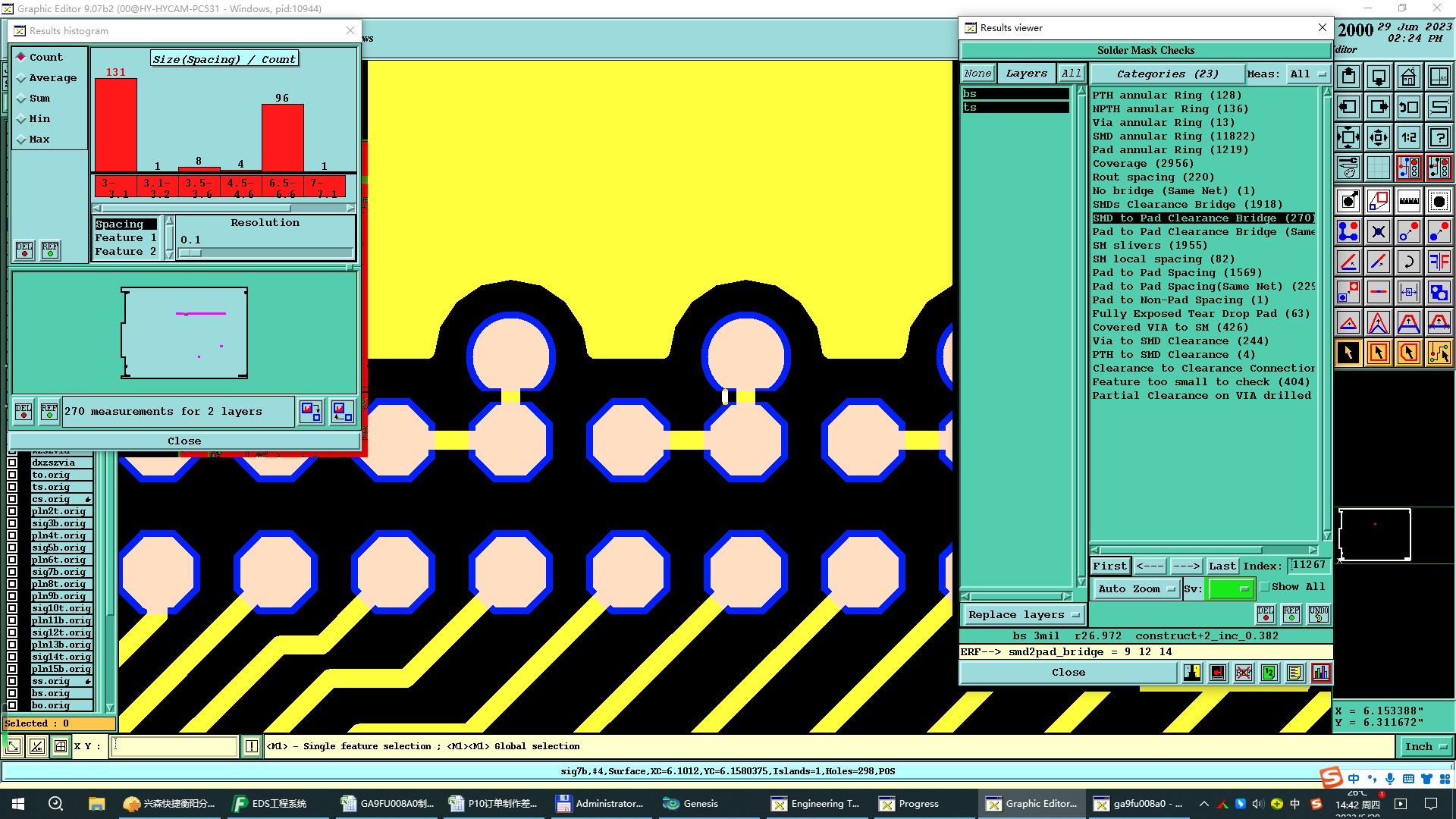Image resolution: width=1456 pixels, height=819 pixels.
Task: Select the Max radio option in histogram
Action: pyautogui.click(x=22, y=140)
